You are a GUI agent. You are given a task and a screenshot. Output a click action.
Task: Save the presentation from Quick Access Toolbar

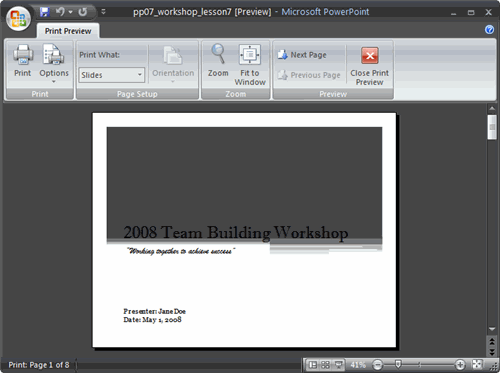(45, 12)
